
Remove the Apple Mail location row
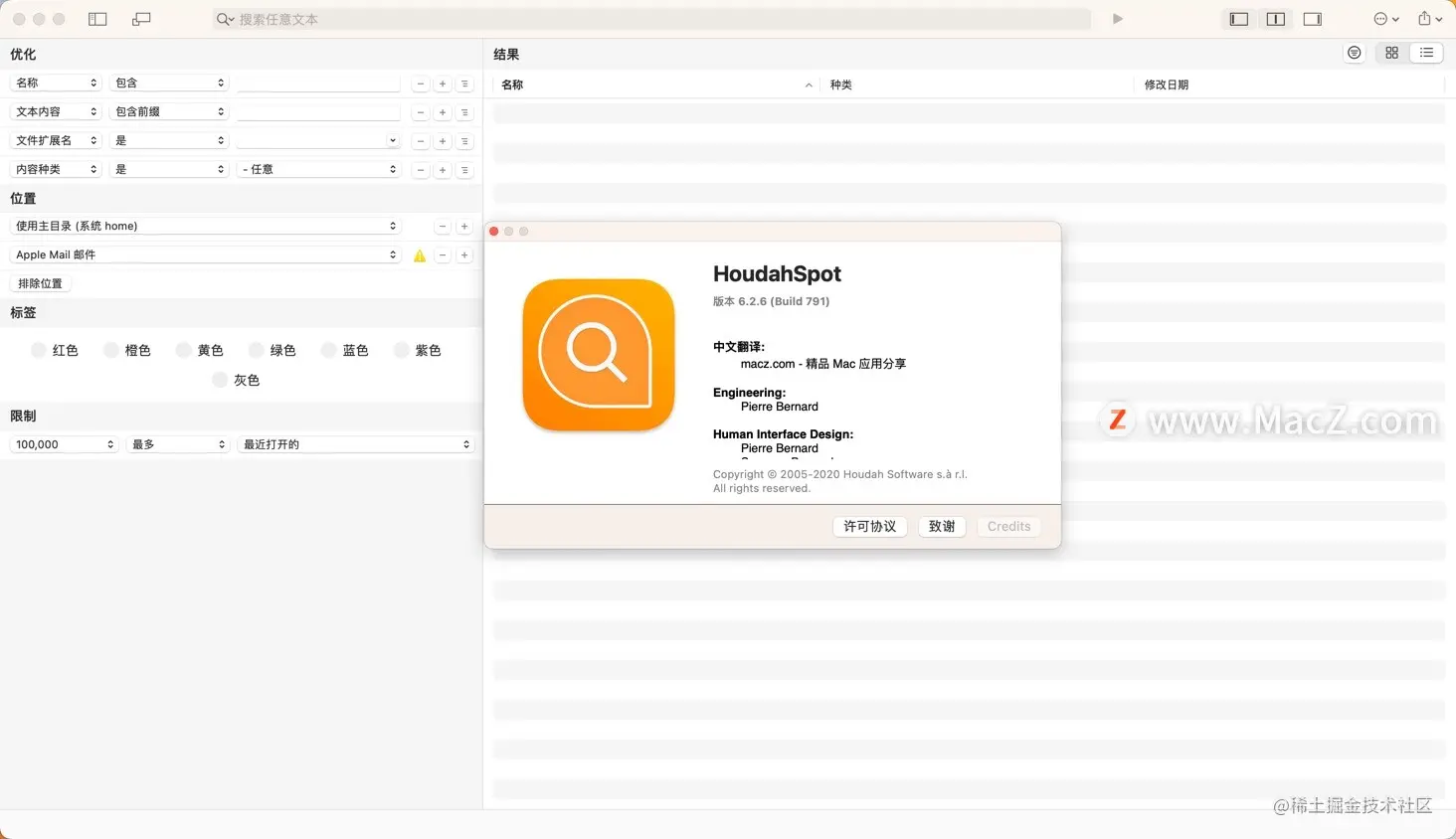443,255
